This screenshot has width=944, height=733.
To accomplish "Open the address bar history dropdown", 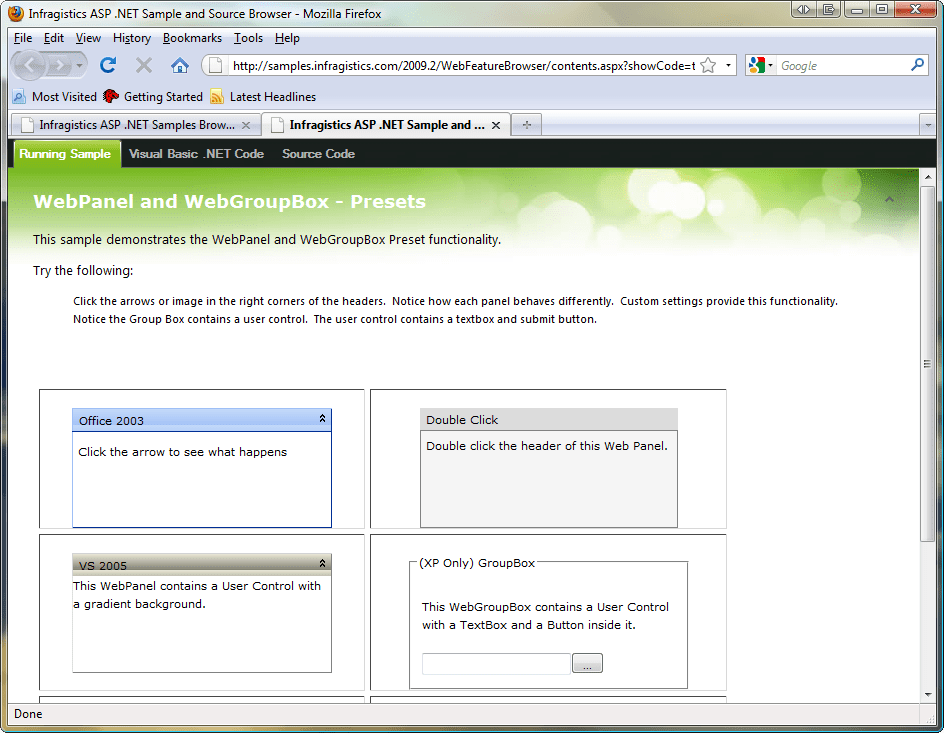I will [728, 65].
